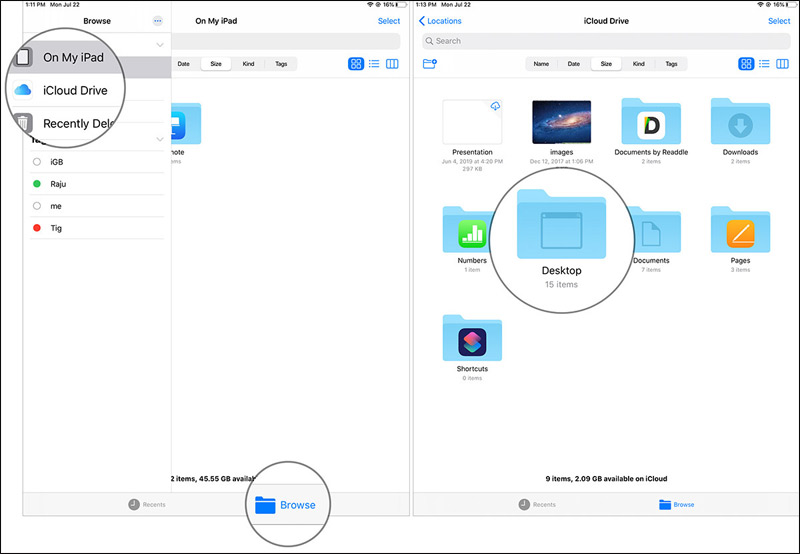Open Browse tab in iCloud Drive window

(x=677, y=505)
